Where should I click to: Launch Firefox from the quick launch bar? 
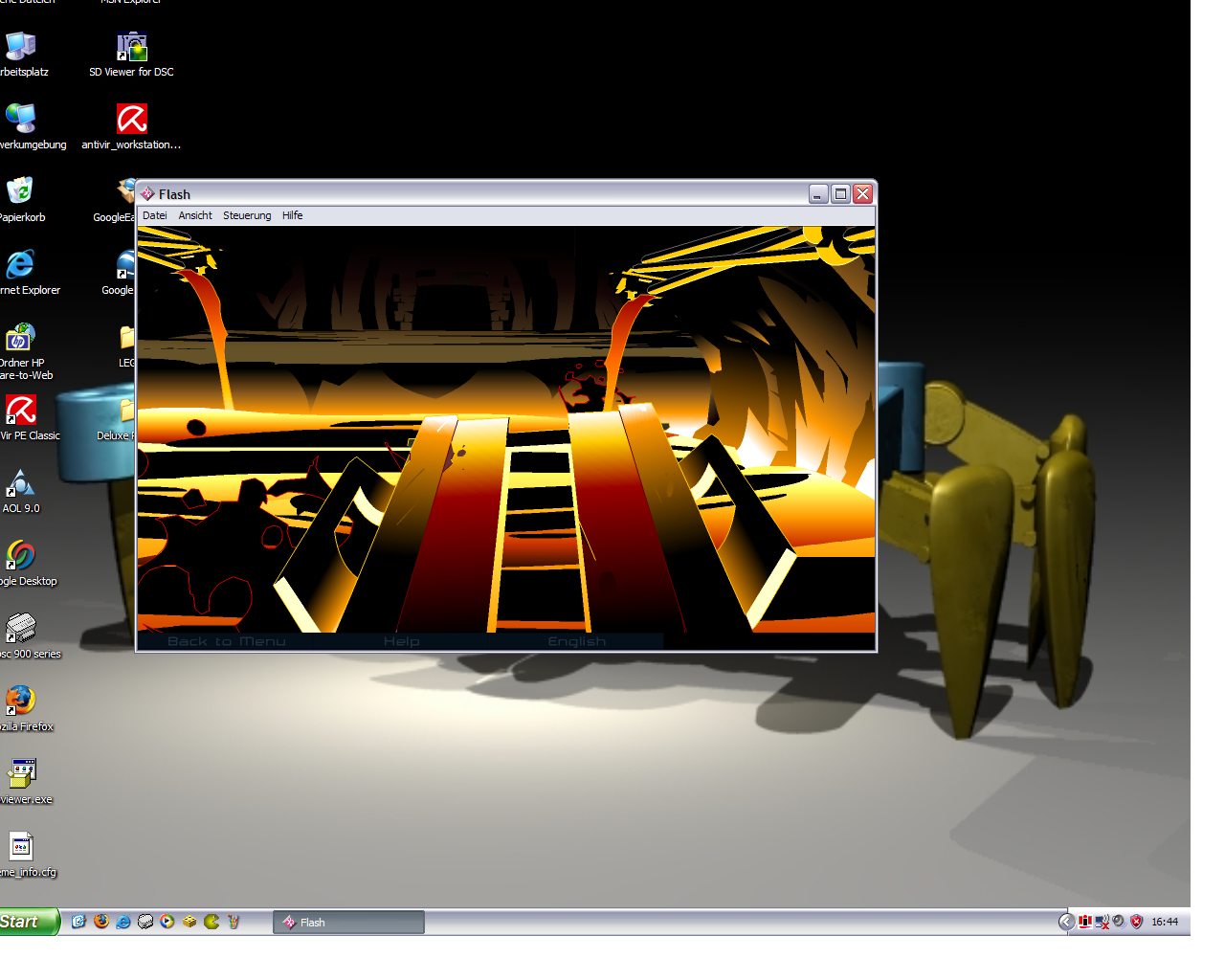tap(101, 922)
